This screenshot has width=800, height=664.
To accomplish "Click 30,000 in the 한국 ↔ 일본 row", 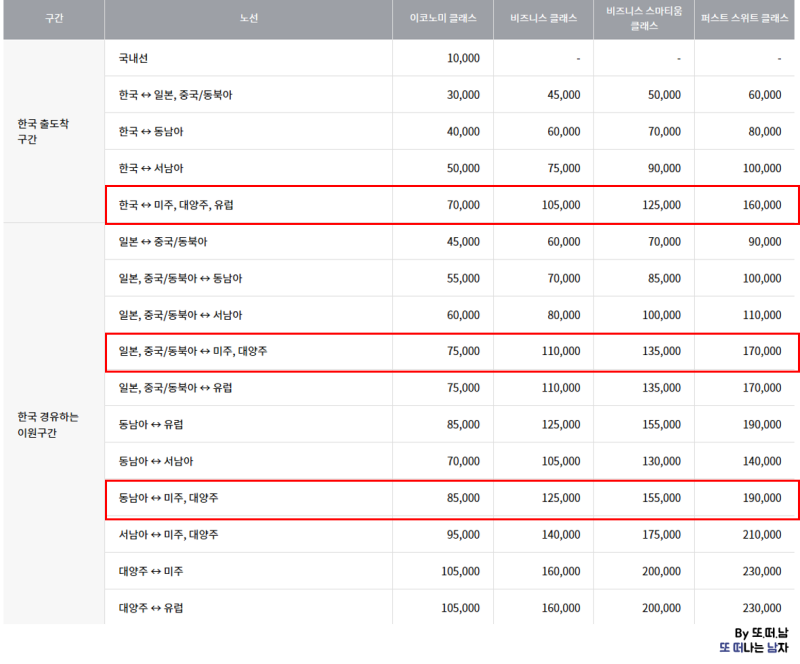I will point(463,95).
